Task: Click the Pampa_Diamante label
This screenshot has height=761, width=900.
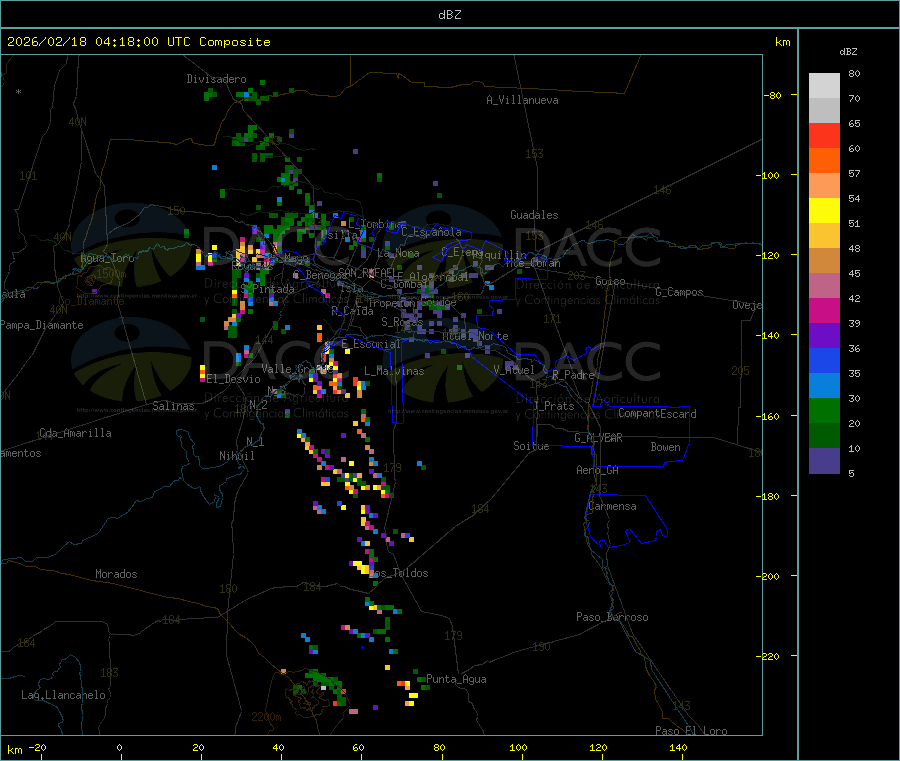Action: [42, 325]
